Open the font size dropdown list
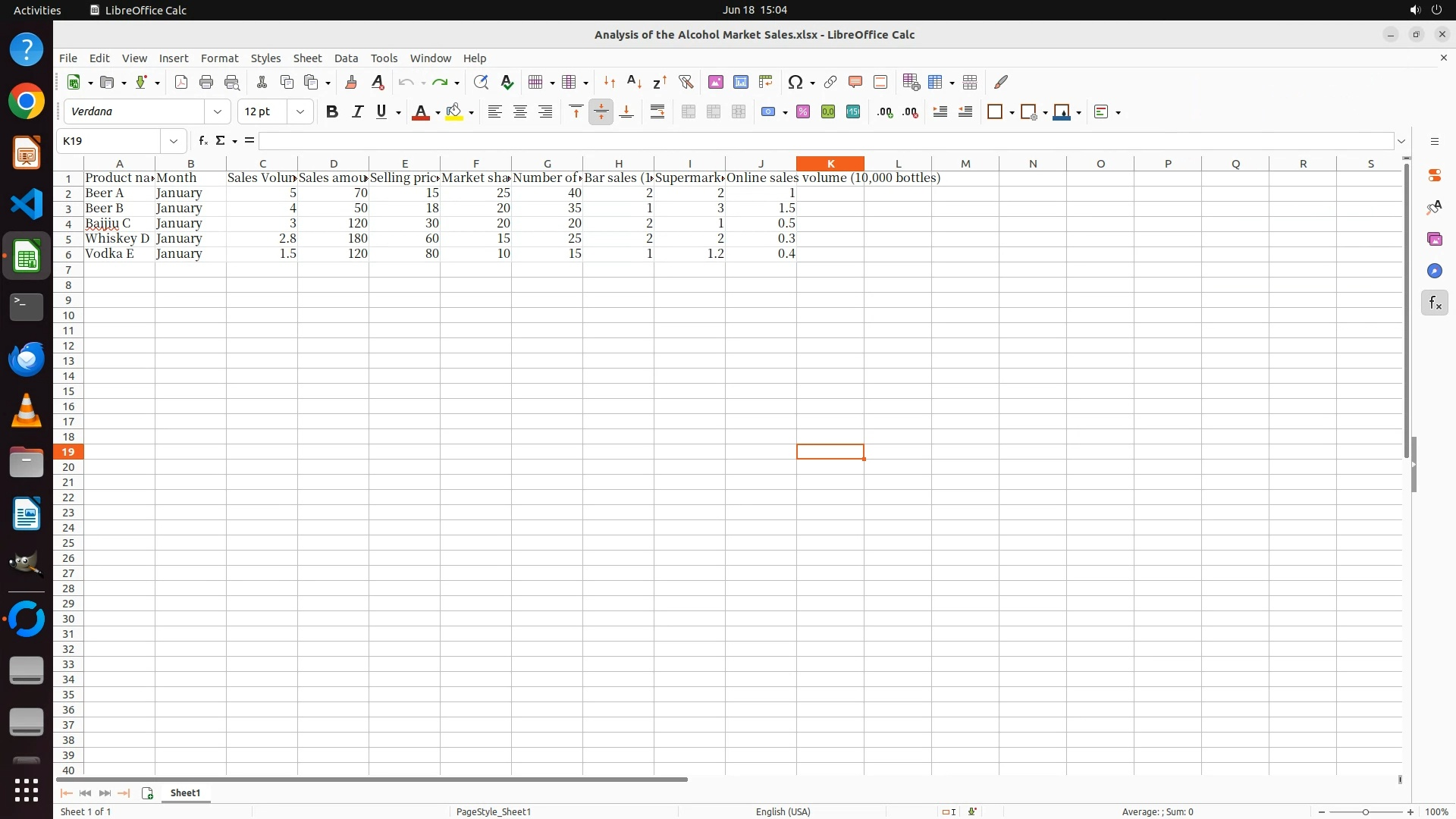This screenshot has height=819, width=1456. pyautogui.click(x=300, y=112)
